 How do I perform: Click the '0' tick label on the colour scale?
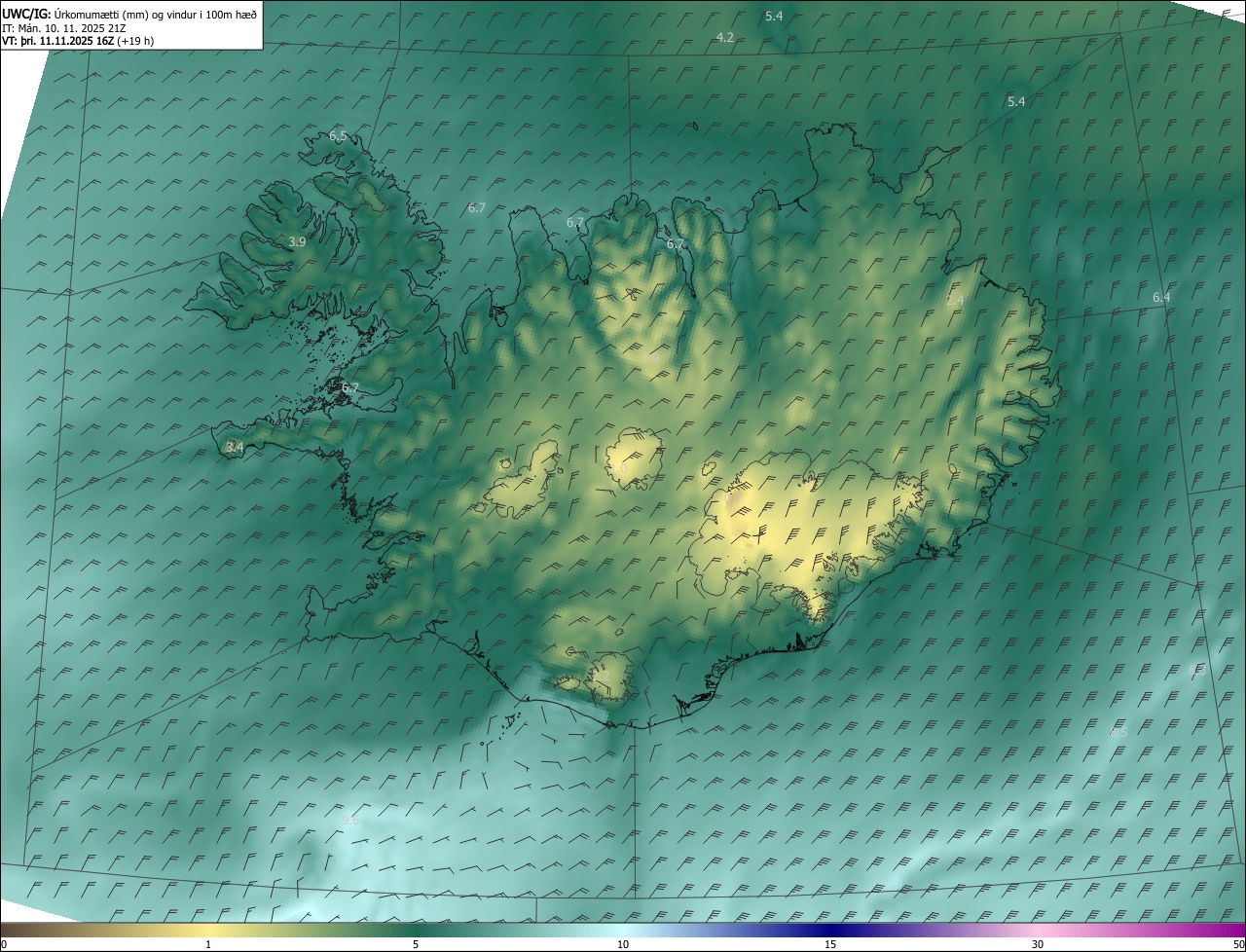4,944
